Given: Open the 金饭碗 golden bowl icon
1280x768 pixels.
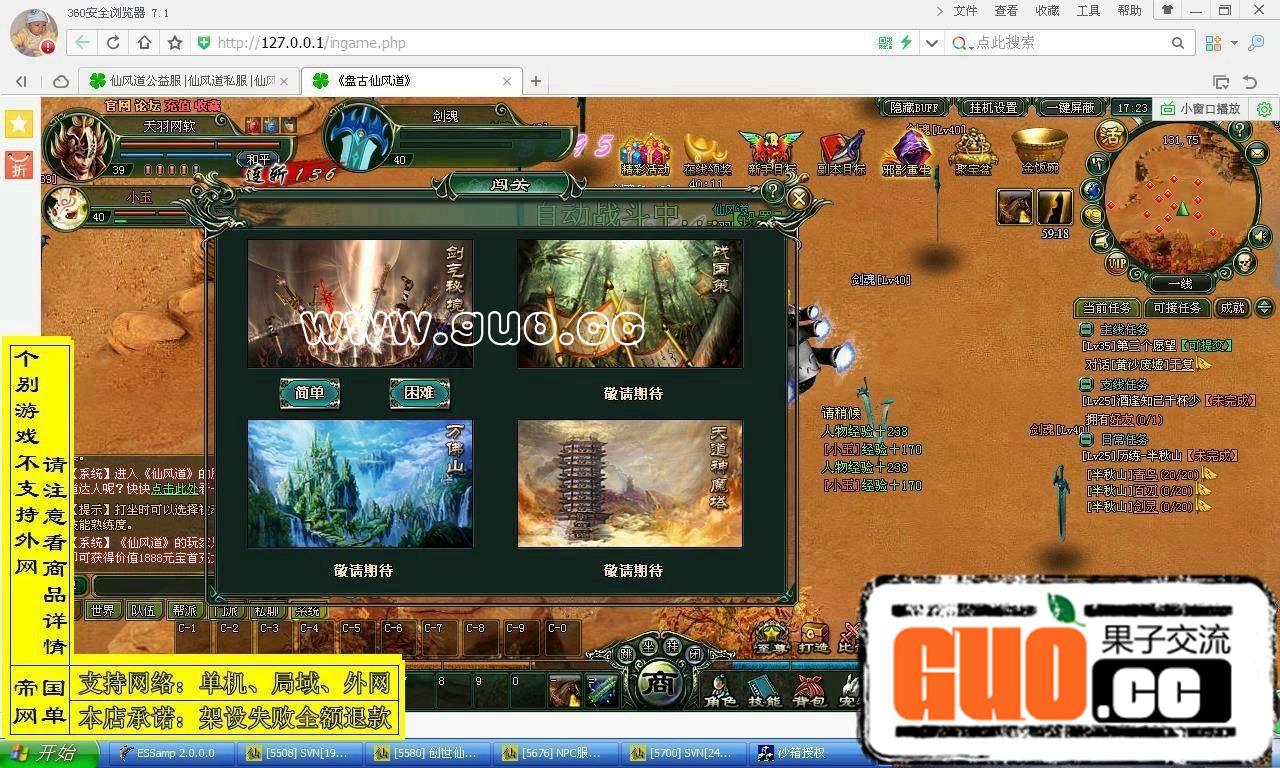Looking at the screenshot, I should [x=1040, y=153].
